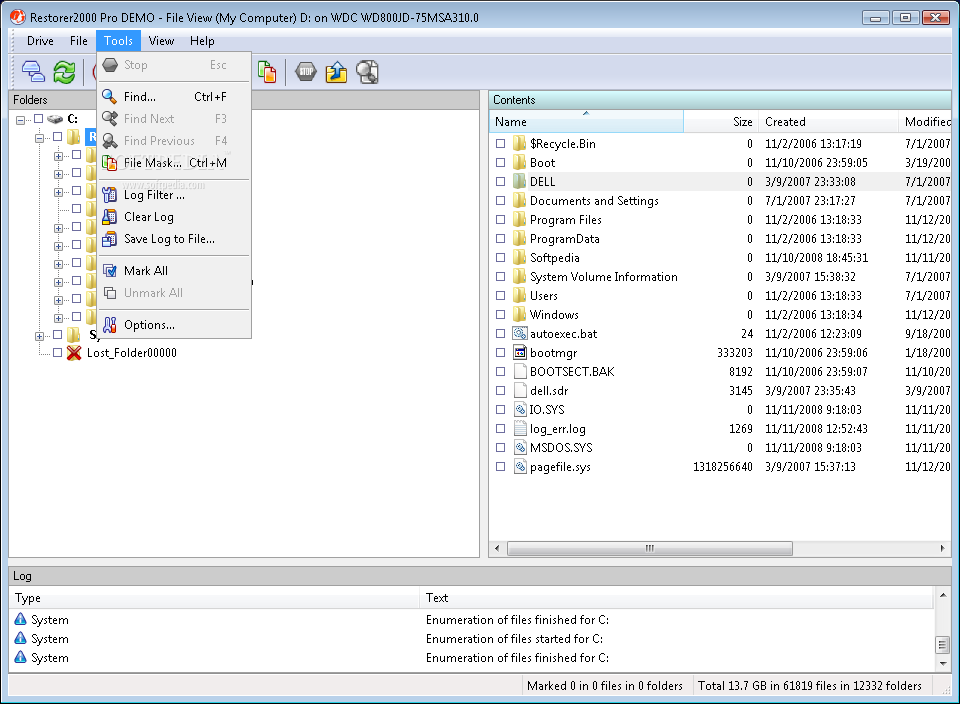The height and width of the screenshot is (704, 960).
Task: Click the Type column header in Log
Action: tap(214, 597)
